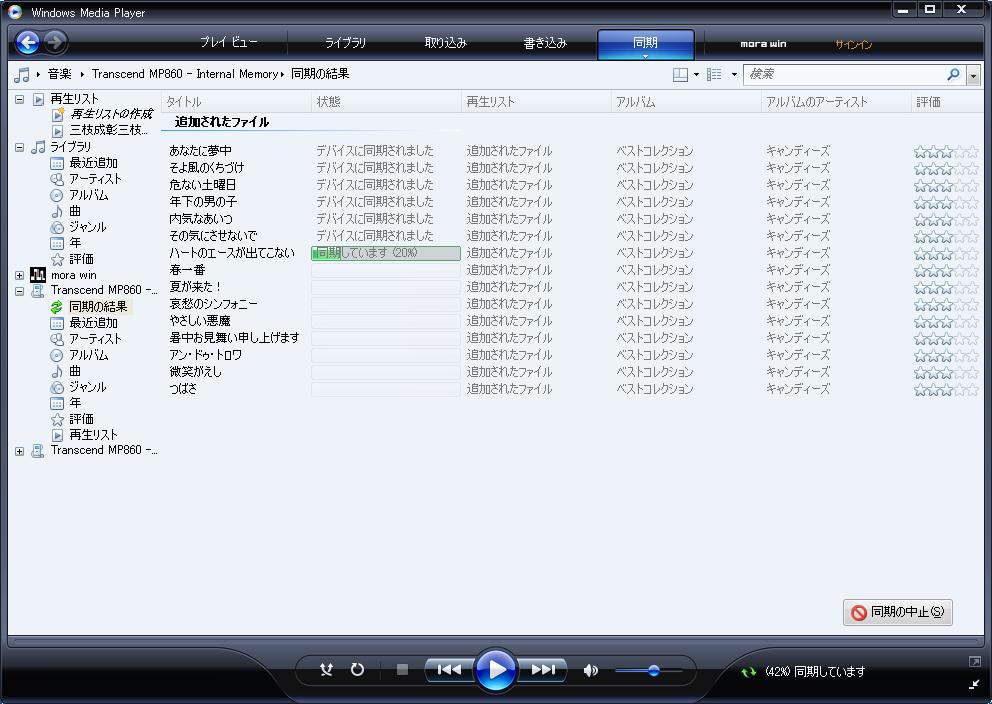Screen dimensions: 992x704
Task: Select the song やさしい悪魔
Action: (200, 321)
